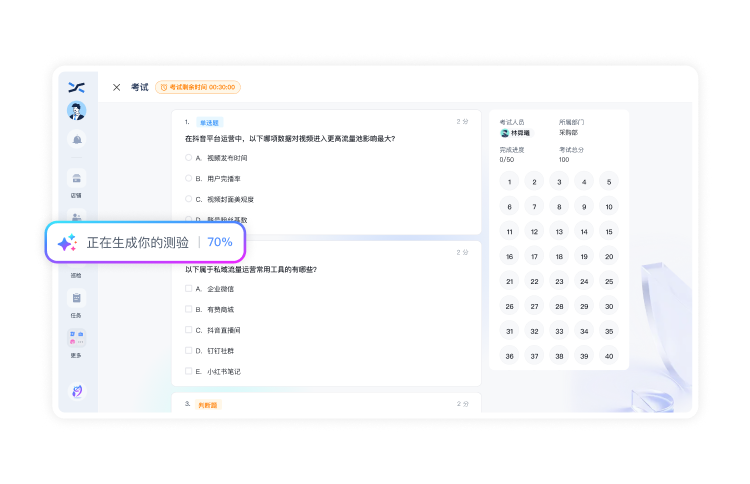Click the AI assistant icon at sidebar bottom

[x=77, y=391]
